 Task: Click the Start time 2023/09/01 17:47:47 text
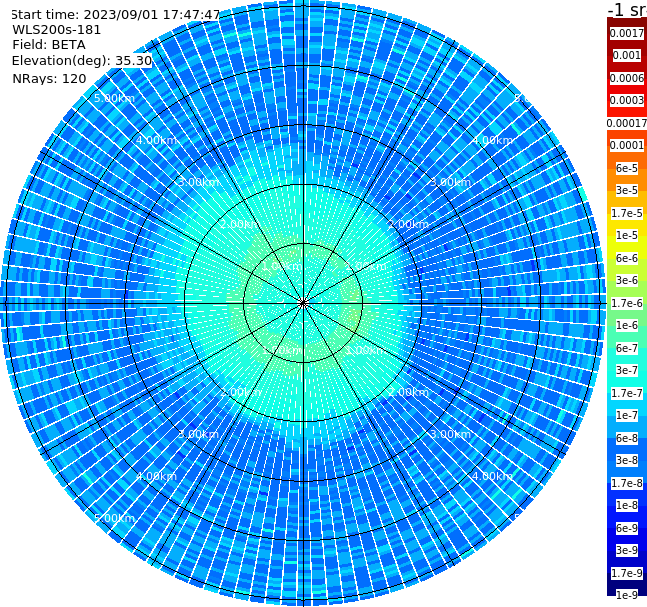coord(115,15)
